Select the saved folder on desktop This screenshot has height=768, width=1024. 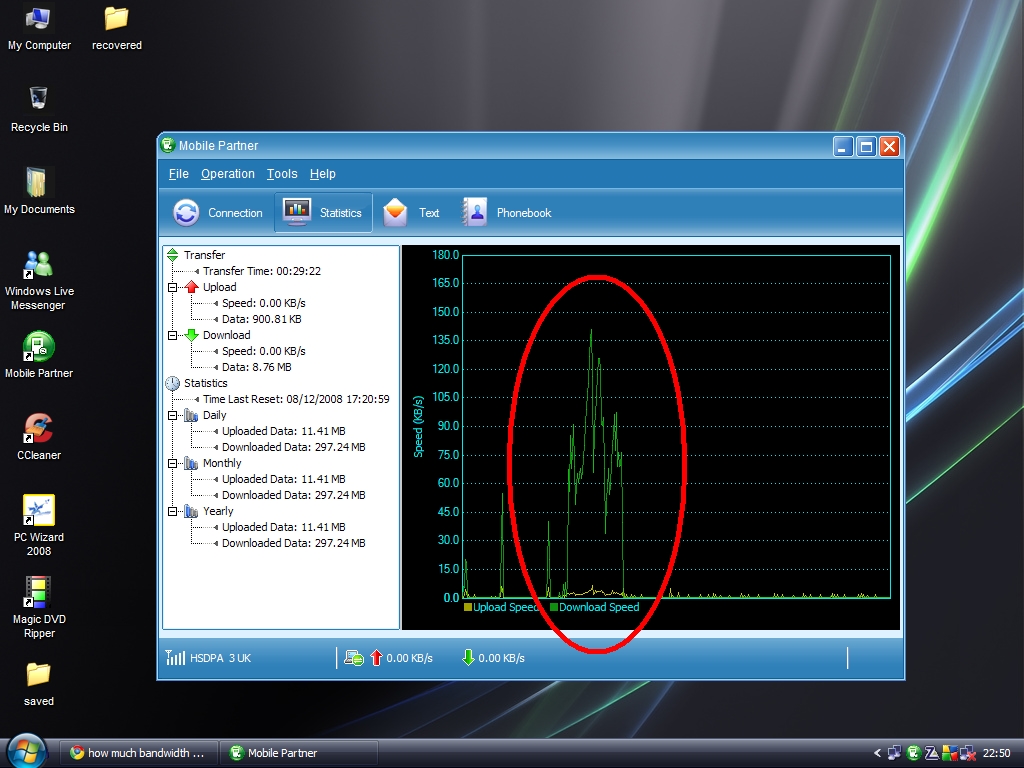click(x=39, y=684)
